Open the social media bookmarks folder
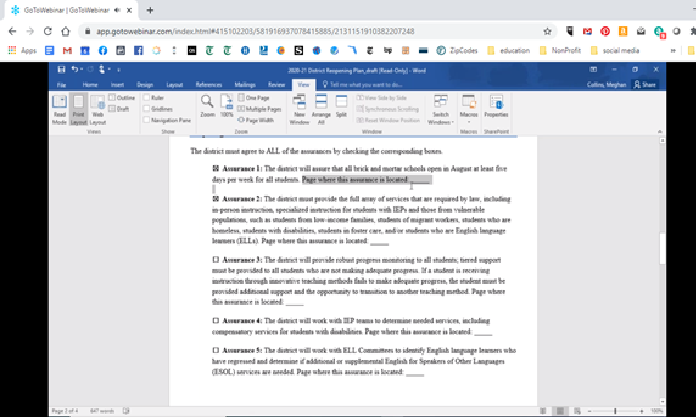The width and height of the screenshot is (696, 417). coord(615,50)
